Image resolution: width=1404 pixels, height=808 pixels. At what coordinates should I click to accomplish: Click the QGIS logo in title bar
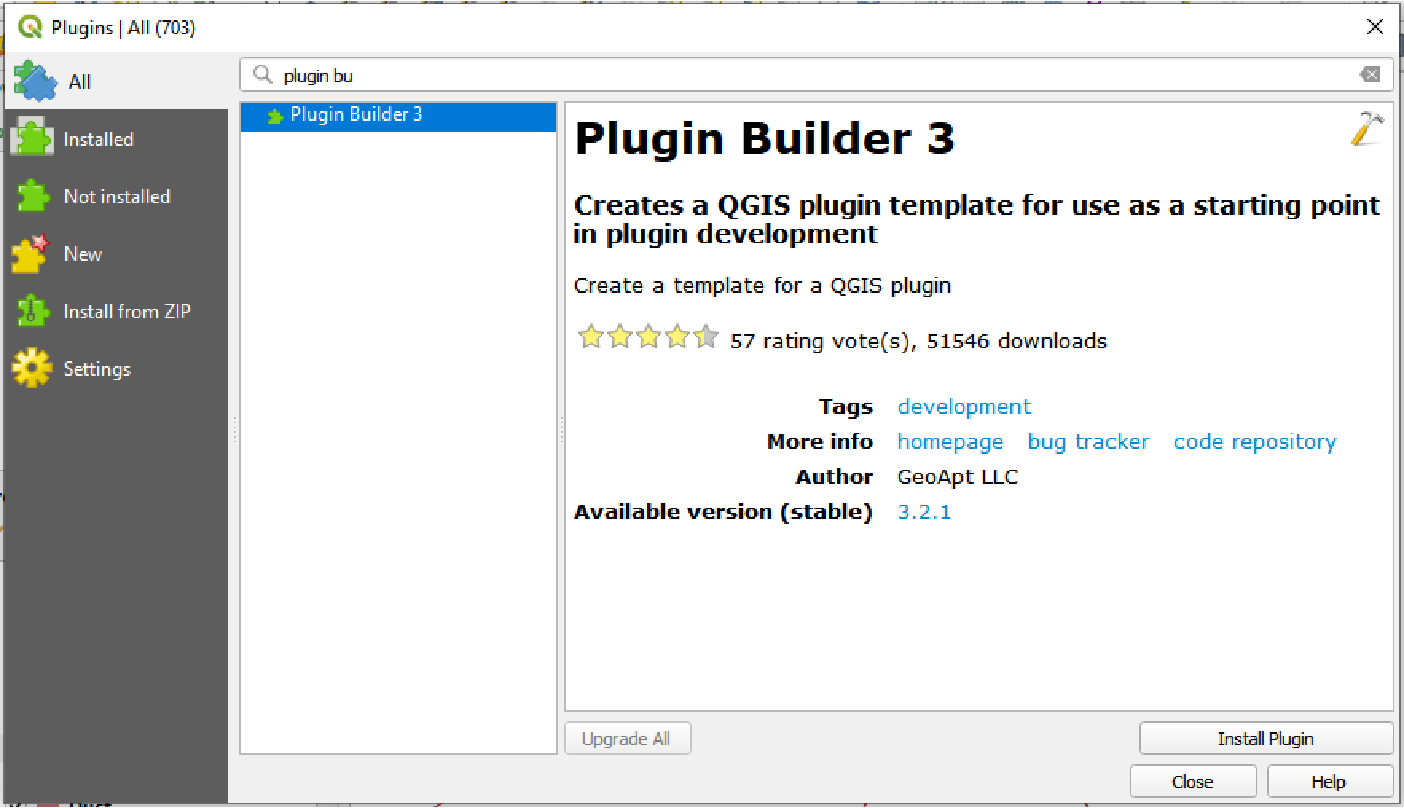[x=31, y=27]
